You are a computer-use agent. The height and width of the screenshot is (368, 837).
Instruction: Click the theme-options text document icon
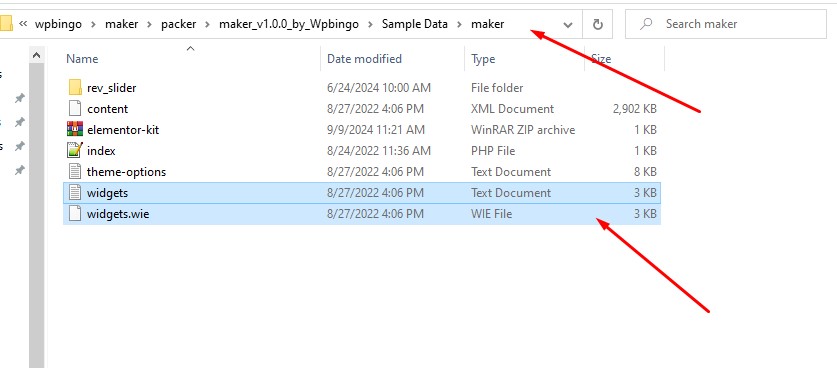pyautogui.click(x=75, y=171)
